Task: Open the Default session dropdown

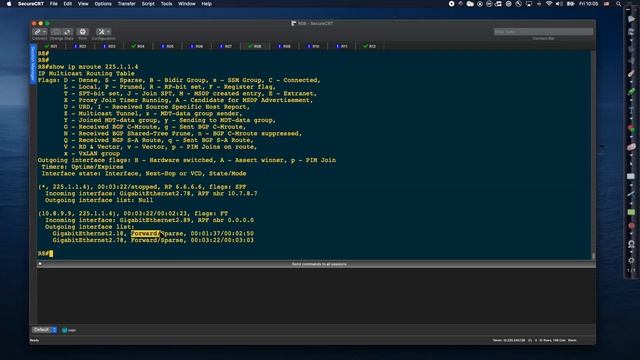Action: pyautogui.click(x=44, y=330)
